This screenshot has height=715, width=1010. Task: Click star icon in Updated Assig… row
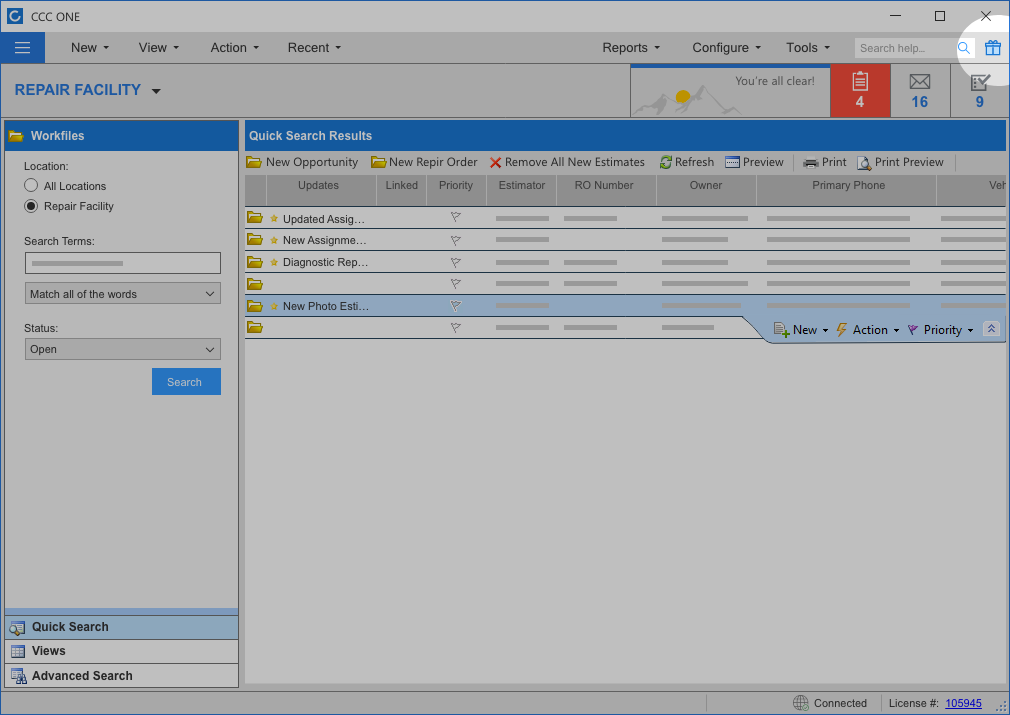274,218
